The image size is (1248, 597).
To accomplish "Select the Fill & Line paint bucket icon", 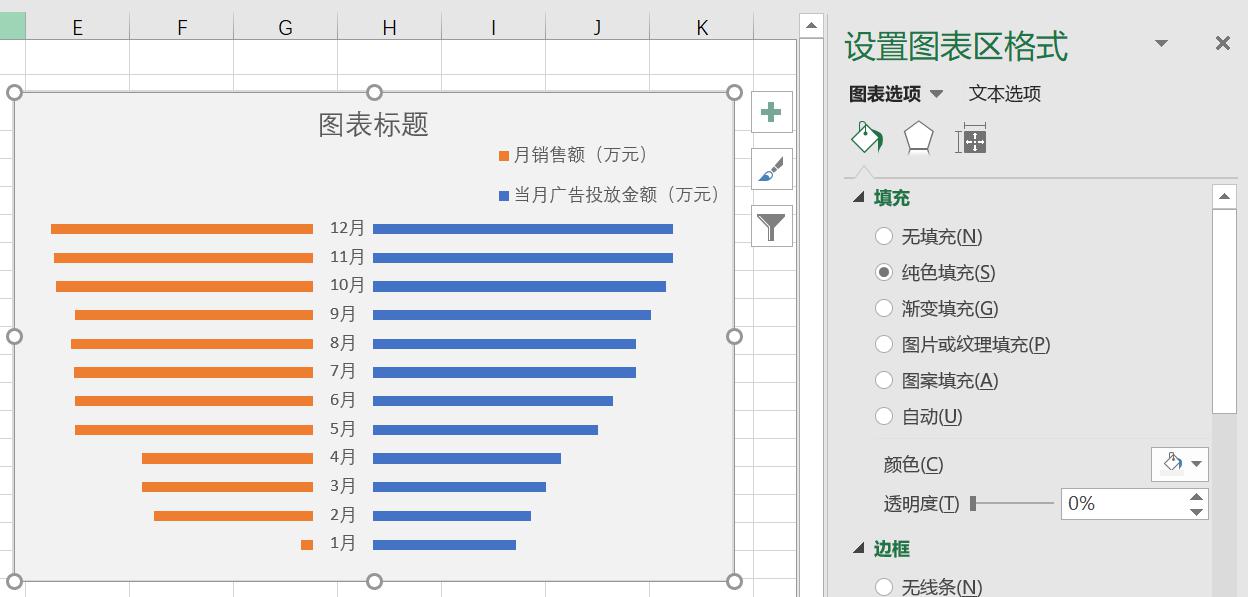I will (x=867, y=138).
